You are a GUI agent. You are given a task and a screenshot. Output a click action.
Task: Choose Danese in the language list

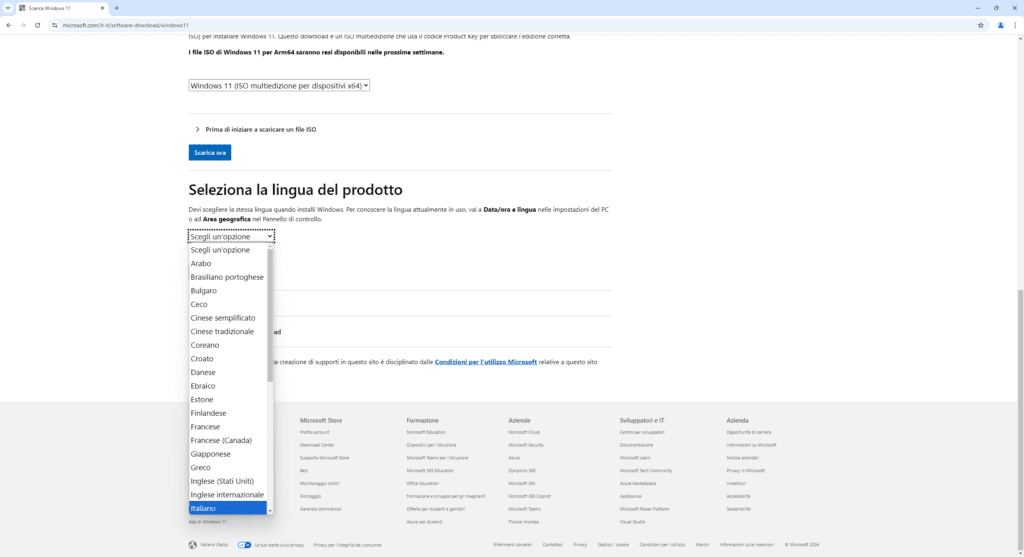point(228,372)
